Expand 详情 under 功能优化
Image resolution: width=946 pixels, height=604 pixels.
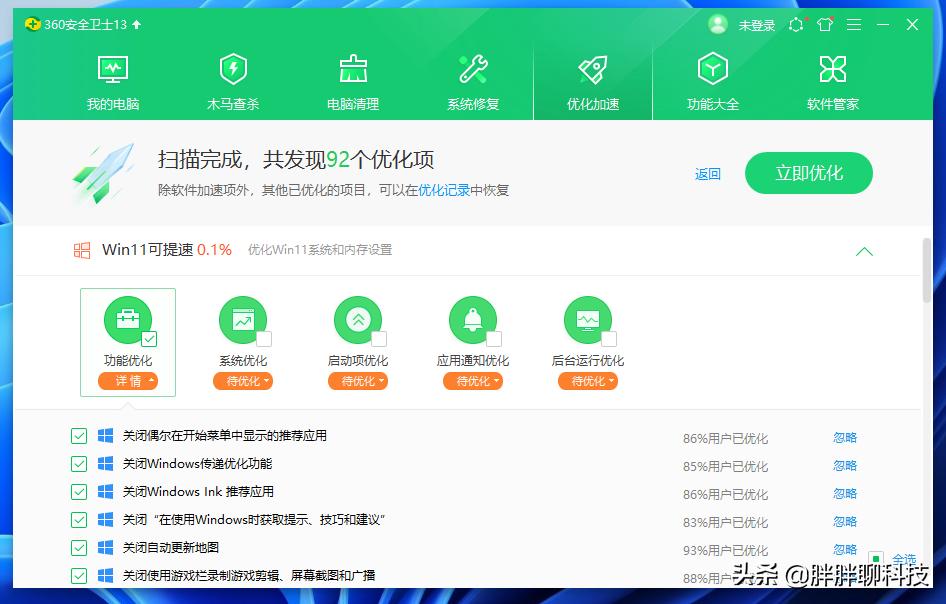[x=128, y=380]
